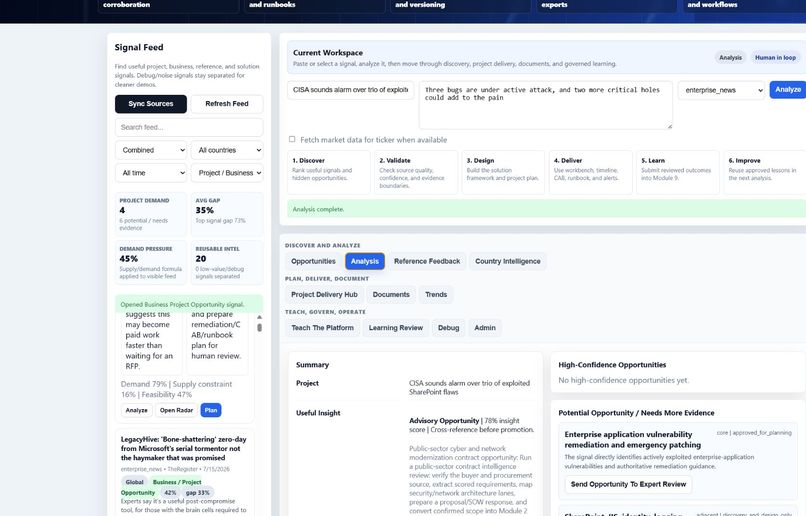Select the 6. Improve step card
This screenshot has height=516, width=806.
coord(765,172)
